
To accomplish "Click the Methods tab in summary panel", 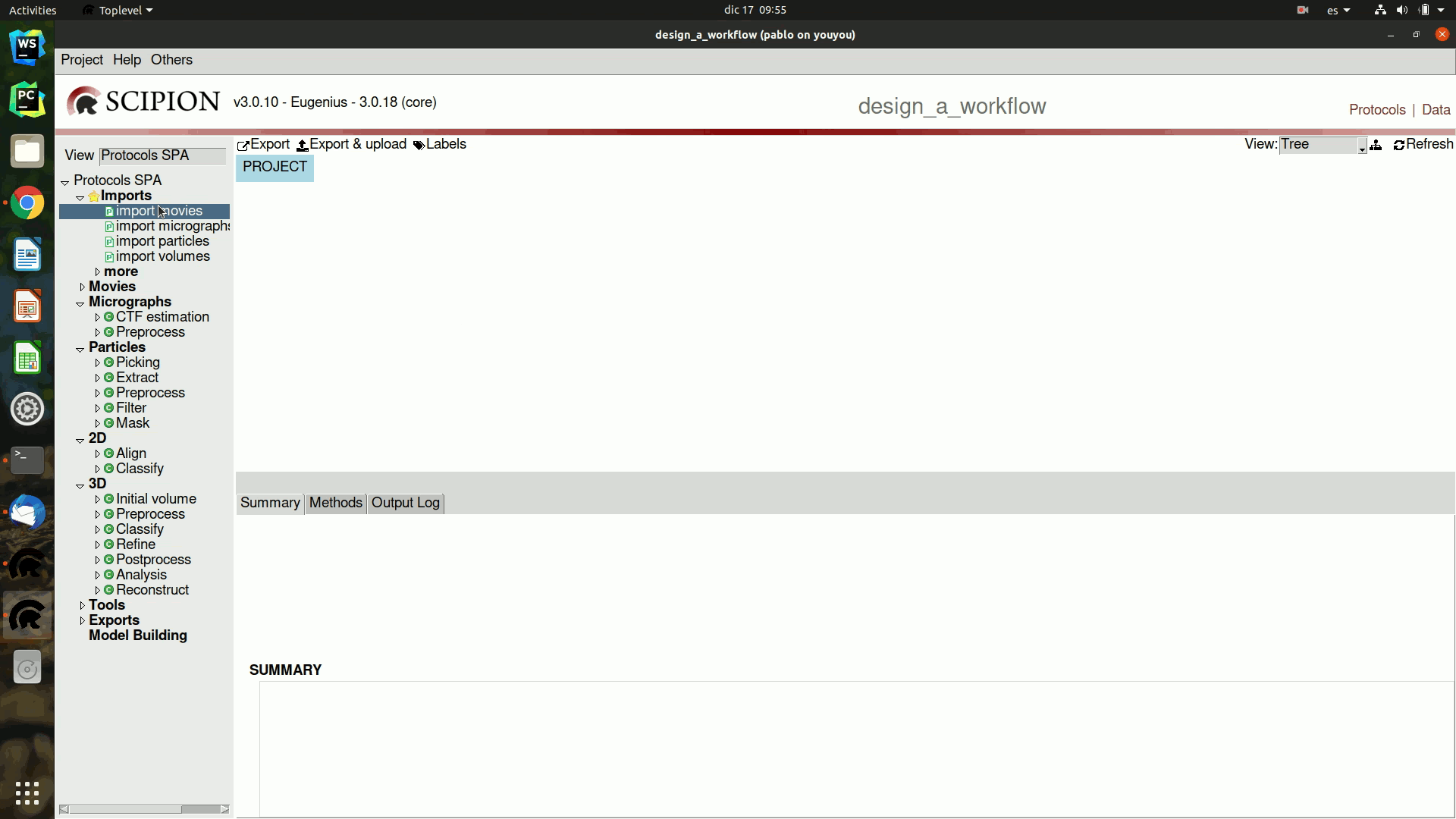I will point(335,502).
